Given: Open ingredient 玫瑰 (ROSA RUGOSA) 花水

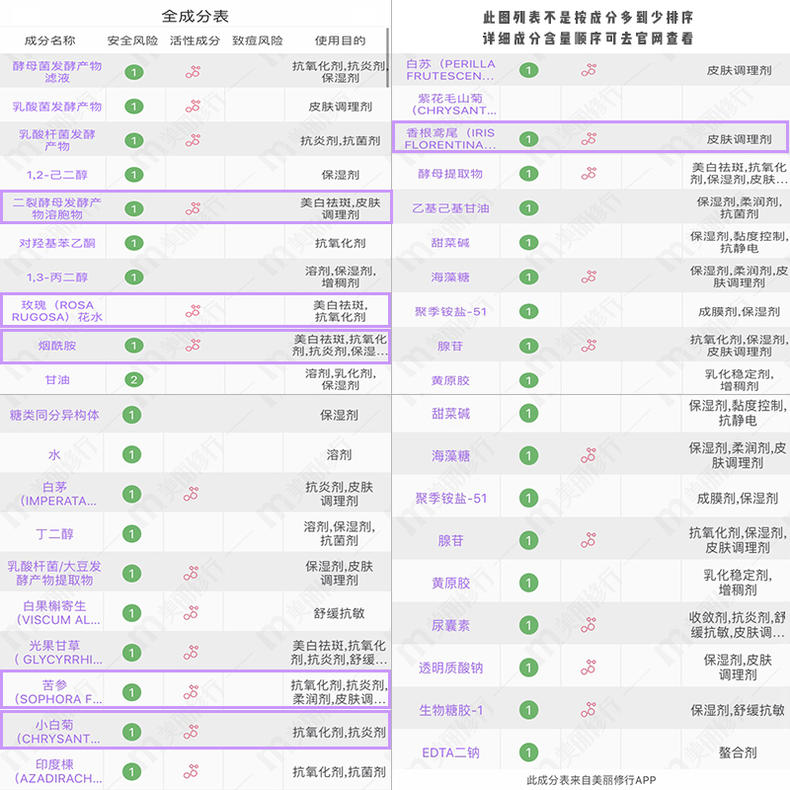Looking at the screenshot, I should coord(57,311).
